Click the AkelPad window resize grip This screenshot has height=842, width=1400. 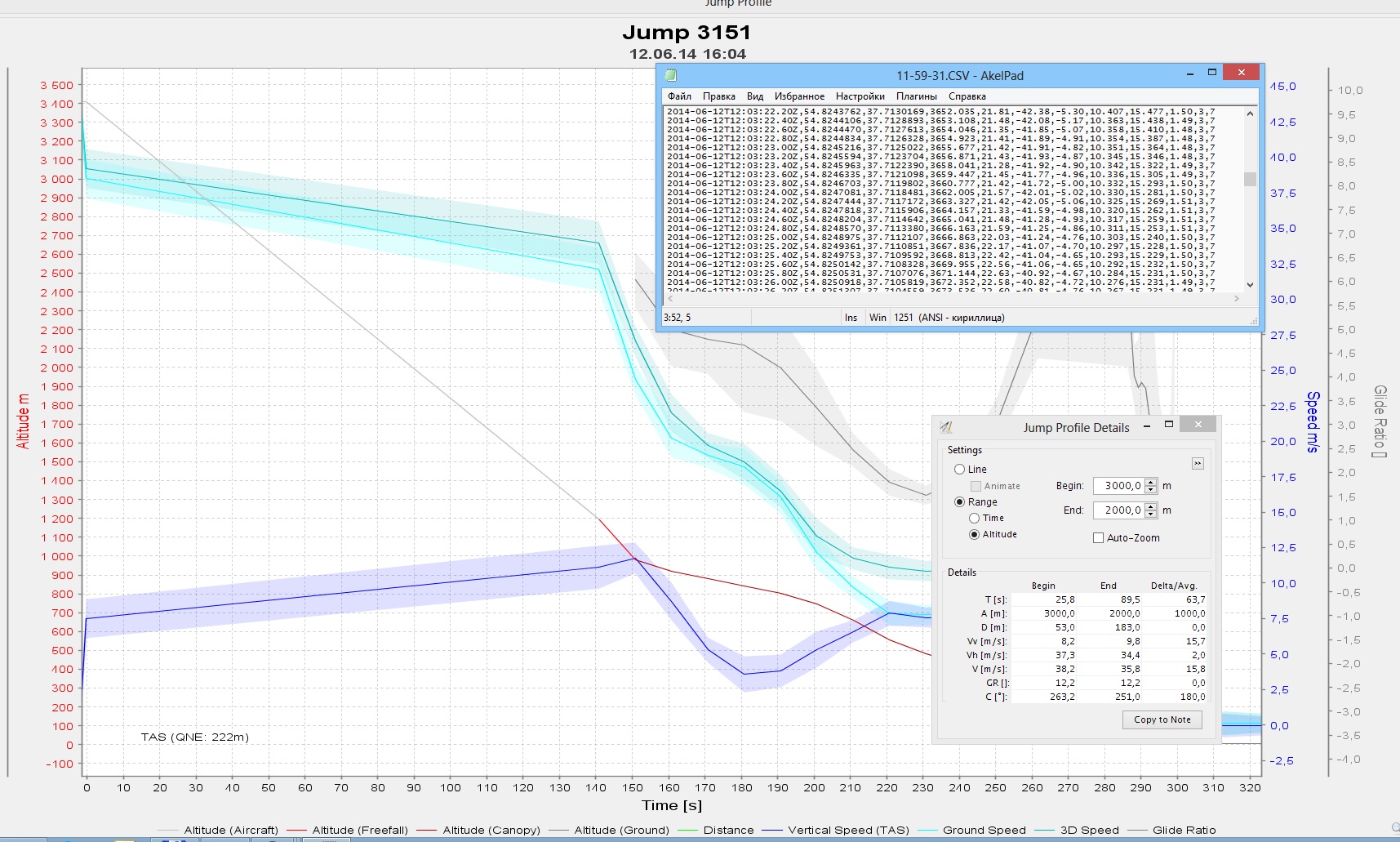[x=1254, y=321]
